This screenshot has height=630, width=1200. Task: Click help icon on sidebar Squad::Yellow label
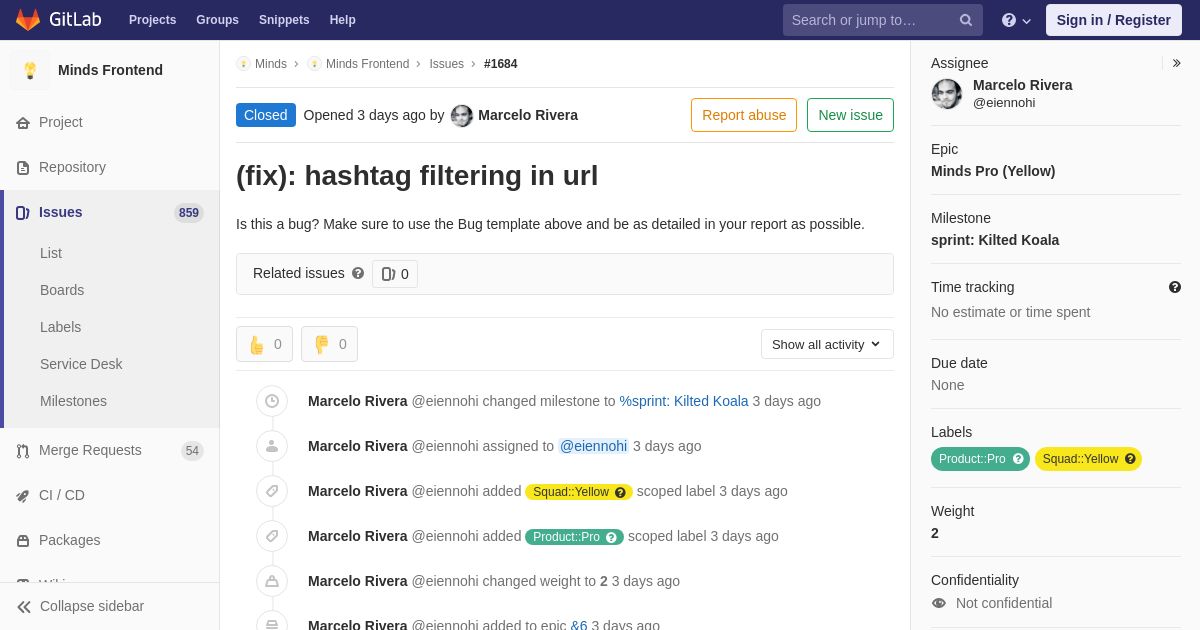1130,459
